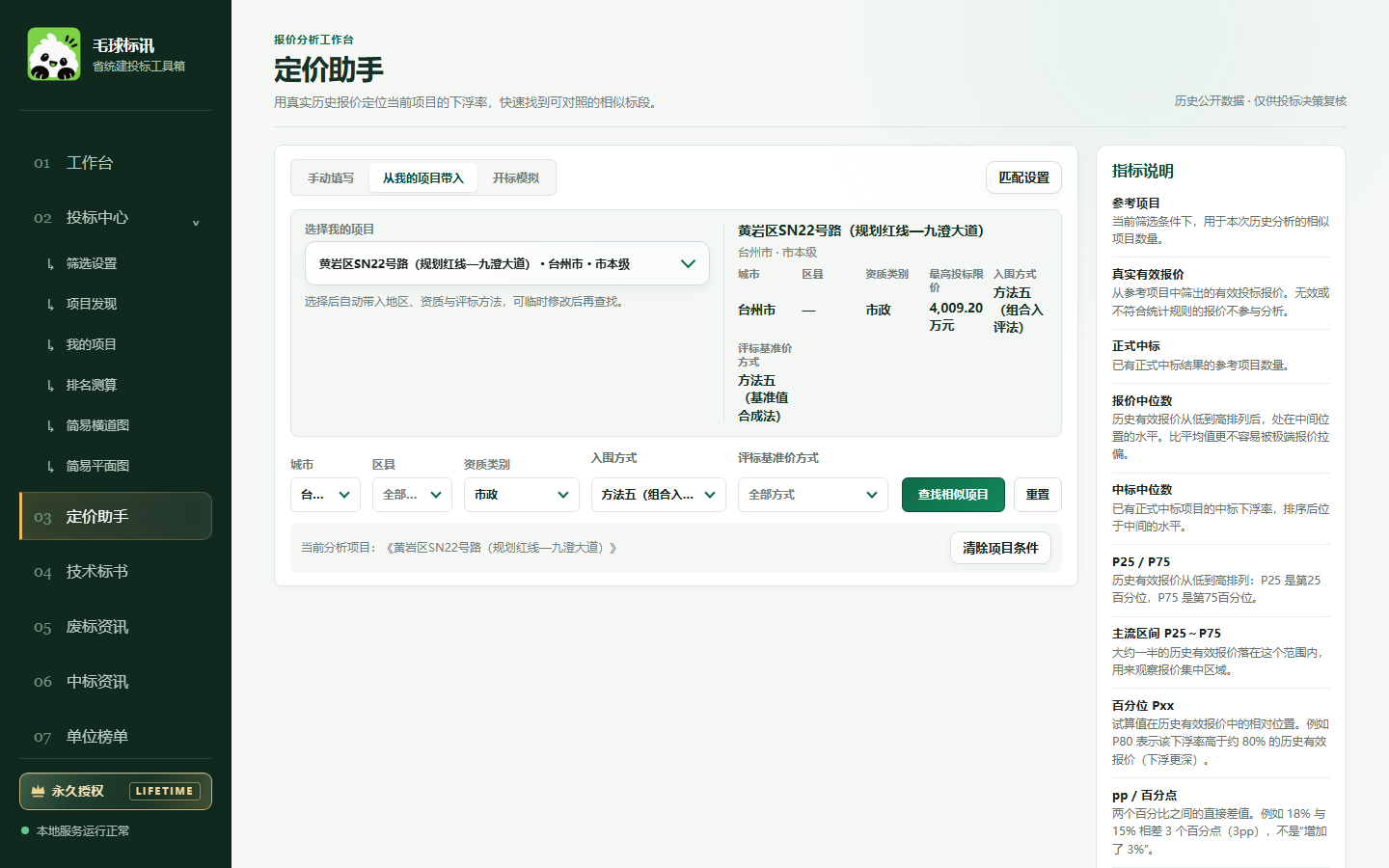Open the 评标基准价方式 dropdown

(813, 495)
